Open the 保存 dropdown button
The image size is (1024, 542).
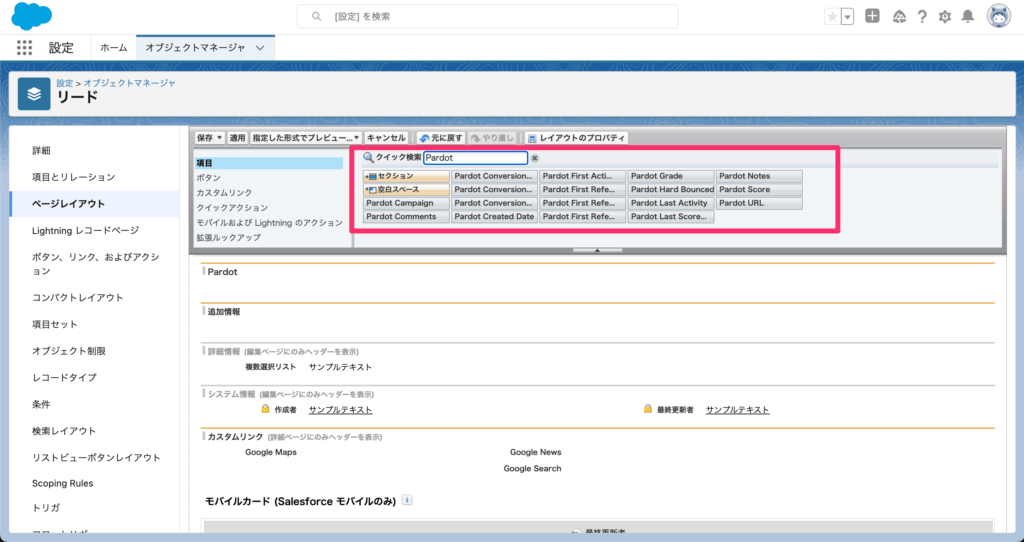pos(210,138)
